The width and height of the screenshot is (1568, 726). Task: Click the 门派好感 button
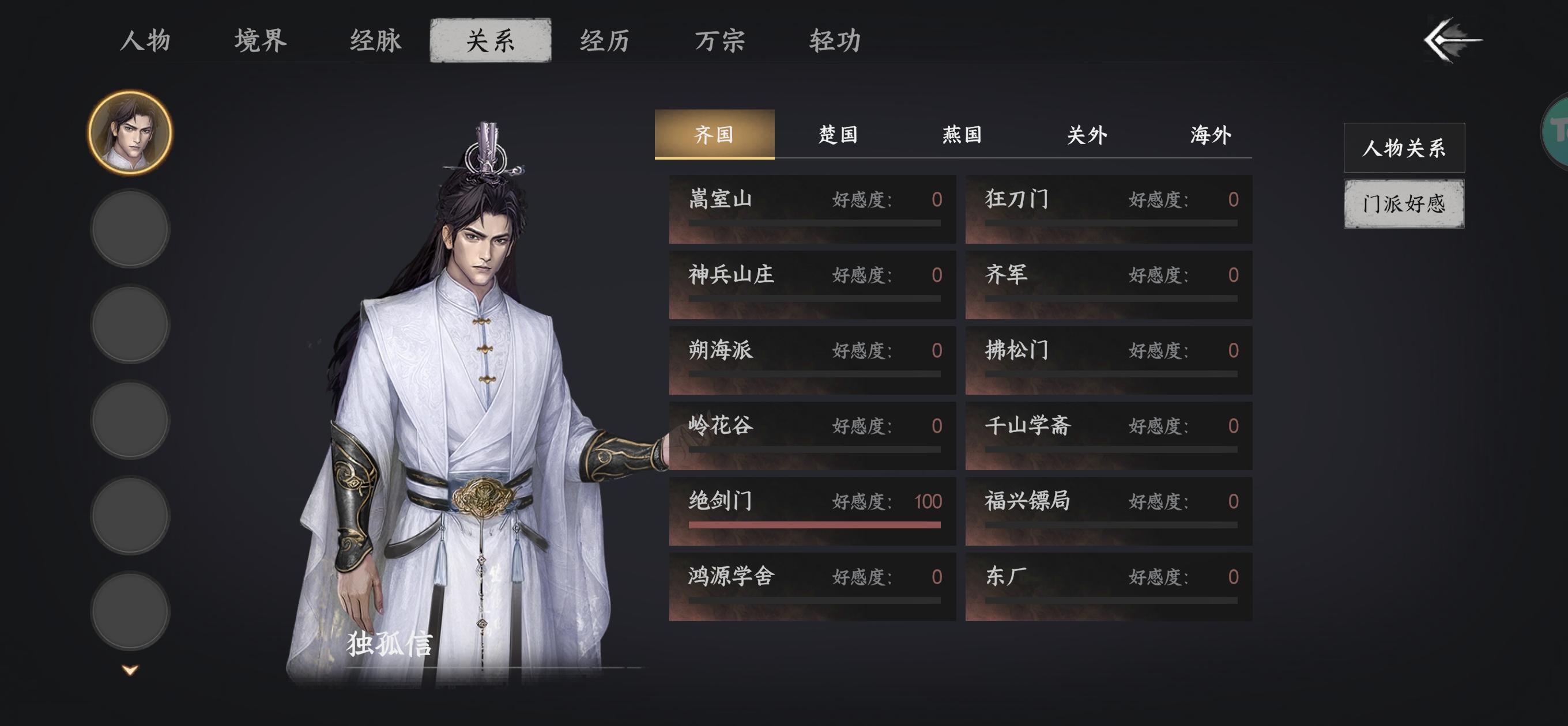pos(1404,204)
